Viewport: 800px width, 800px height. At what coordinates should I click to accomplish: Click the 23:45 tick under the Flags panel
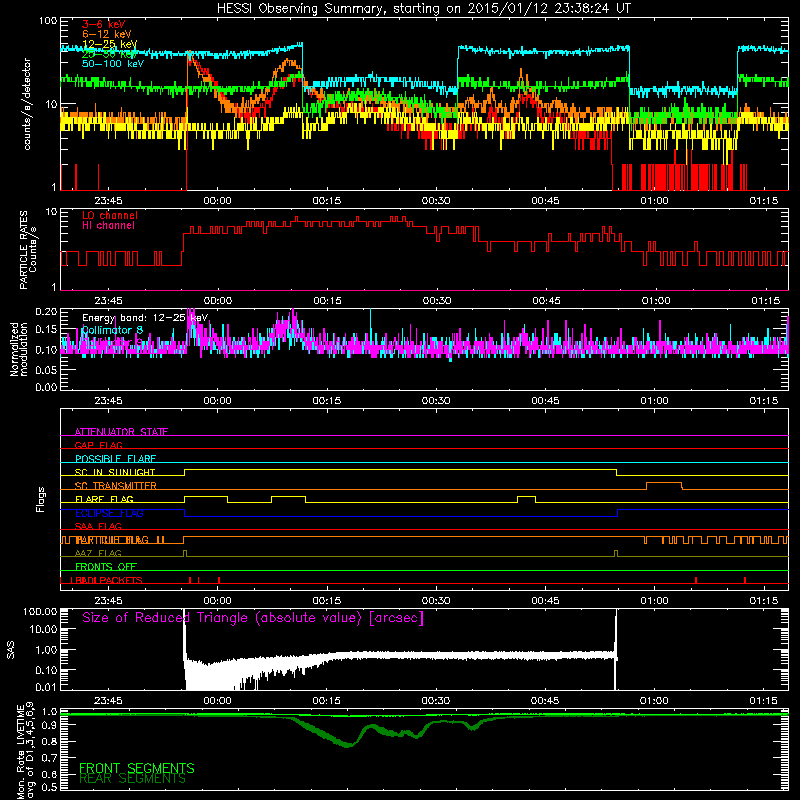(x=108, y=601)
